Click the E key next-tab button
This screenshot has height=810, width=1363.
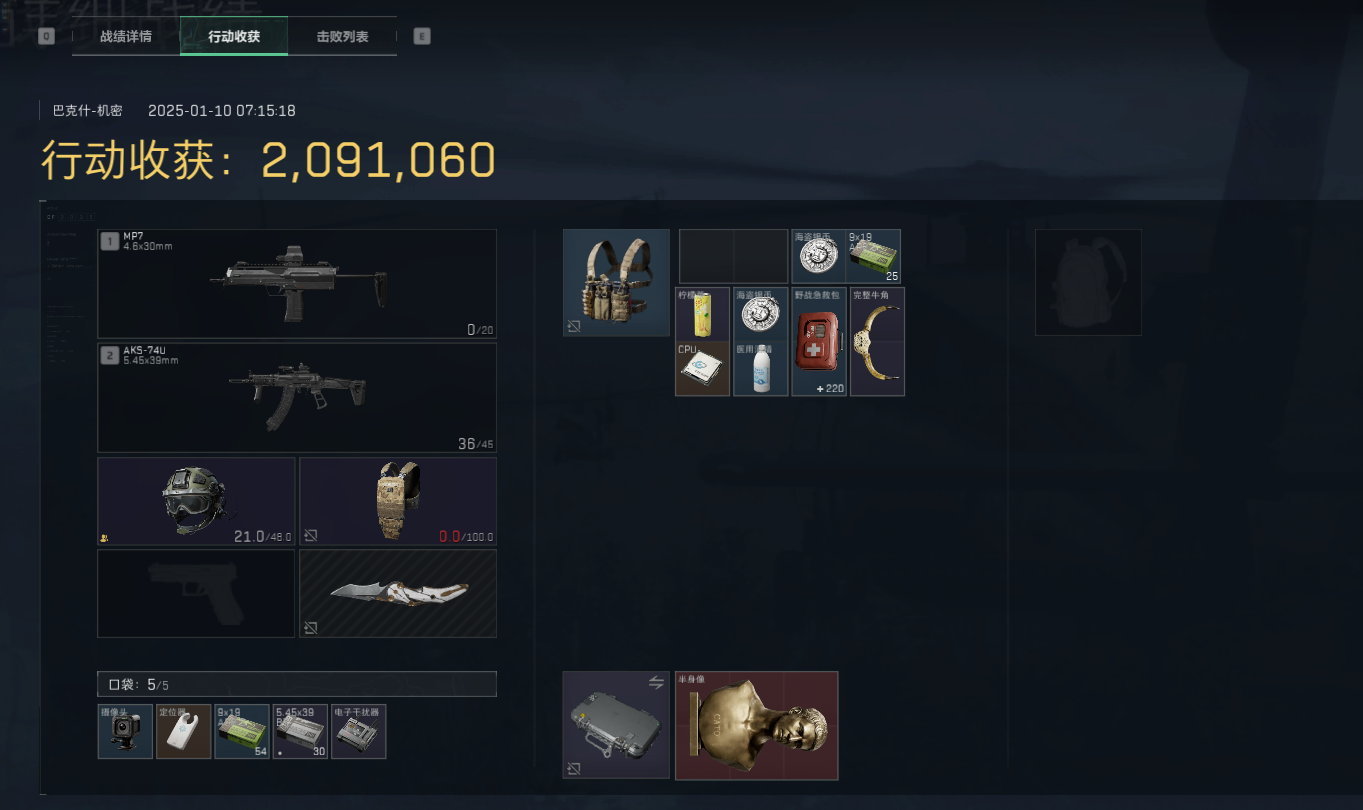tap(422, 37)
